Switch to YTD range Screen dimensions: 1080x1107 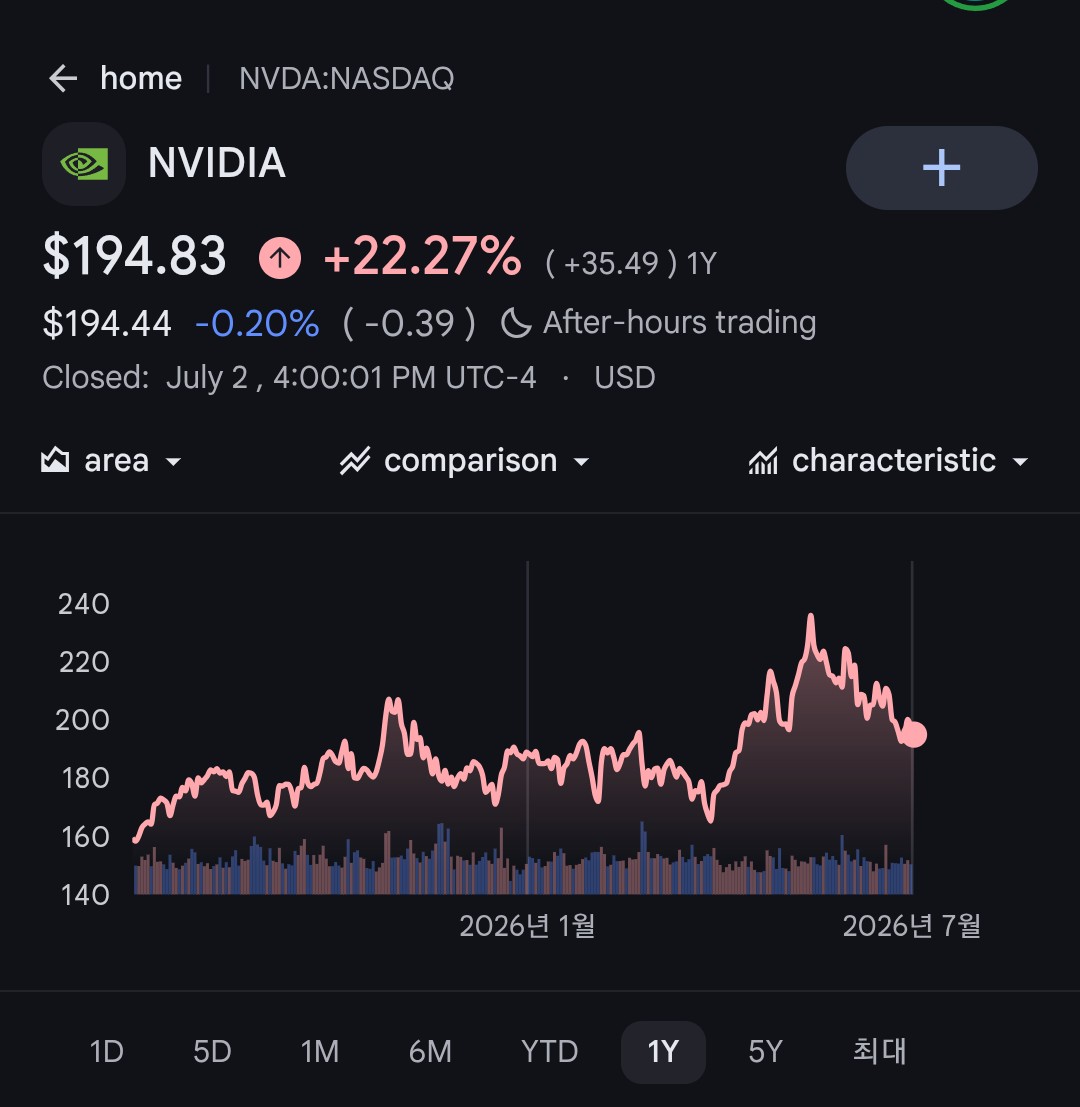[549, 1052]
